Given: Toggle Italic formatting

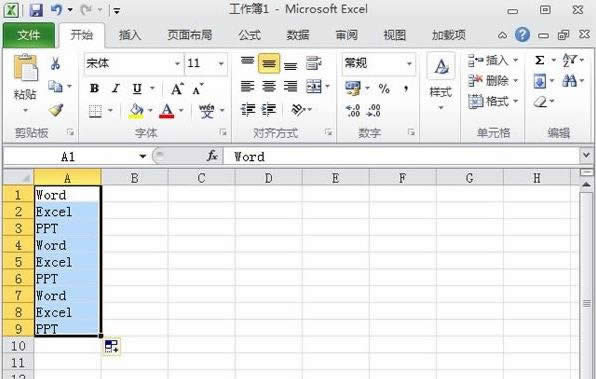Looking at the screenshot, I should 116,89.
